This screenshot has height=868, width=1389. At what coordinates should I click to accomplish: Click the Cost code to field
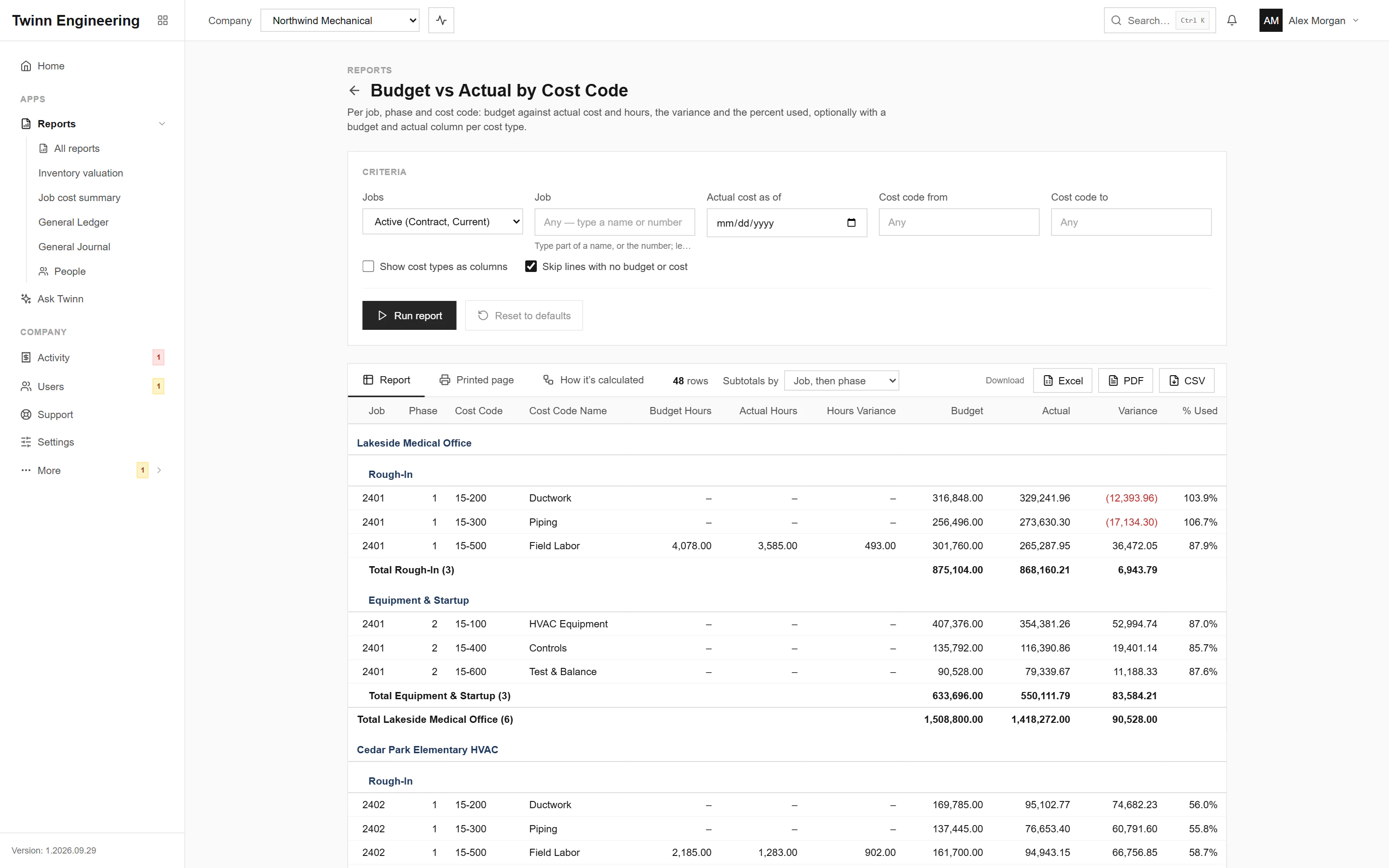tap(1131, 222)
